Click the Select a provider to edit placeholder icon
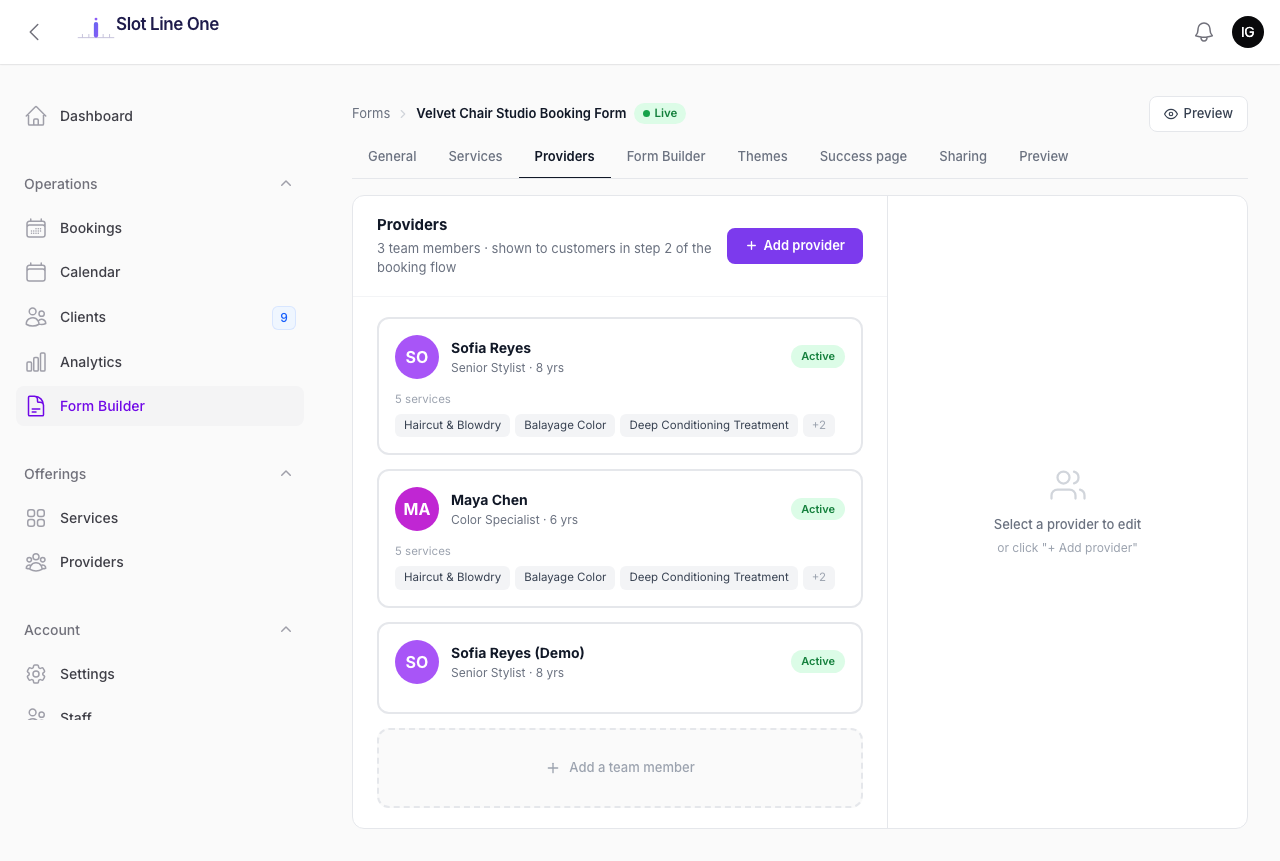Screen dimensions: 1280x861 pos(1068,486)
